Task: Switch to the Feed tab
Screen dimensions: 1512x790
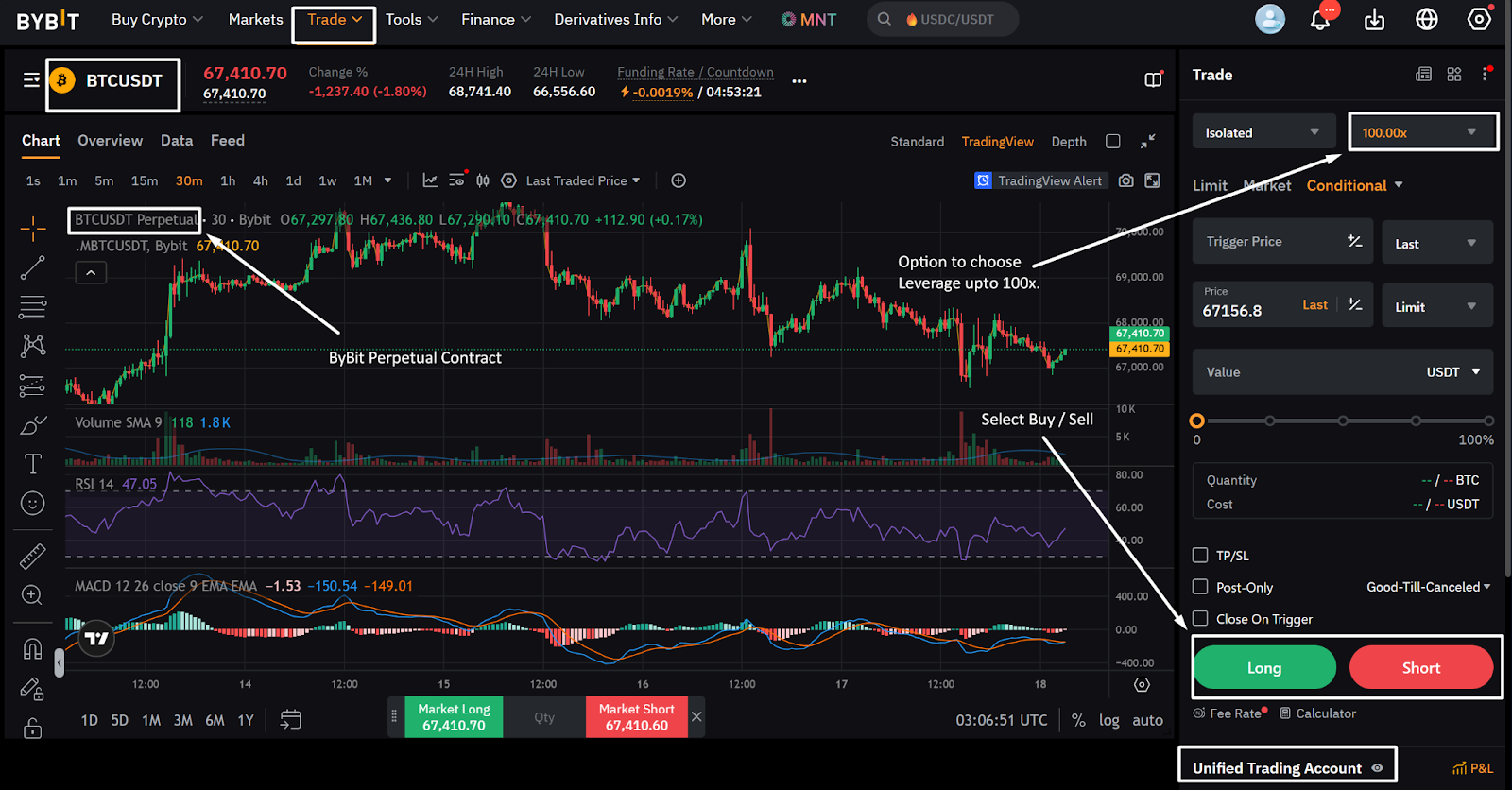Action: [228, 140]
